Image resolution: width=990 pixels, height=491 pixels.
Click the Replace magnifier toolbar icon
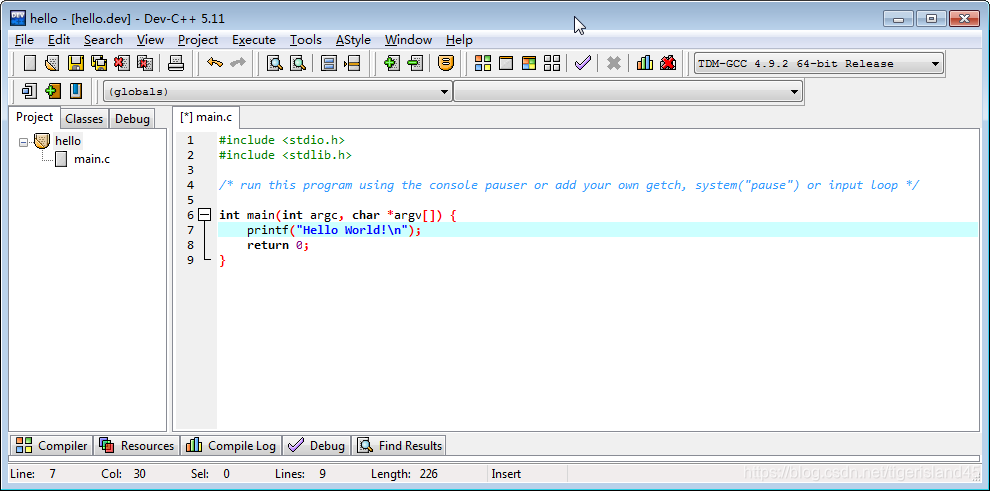click(x=297, y=63)
